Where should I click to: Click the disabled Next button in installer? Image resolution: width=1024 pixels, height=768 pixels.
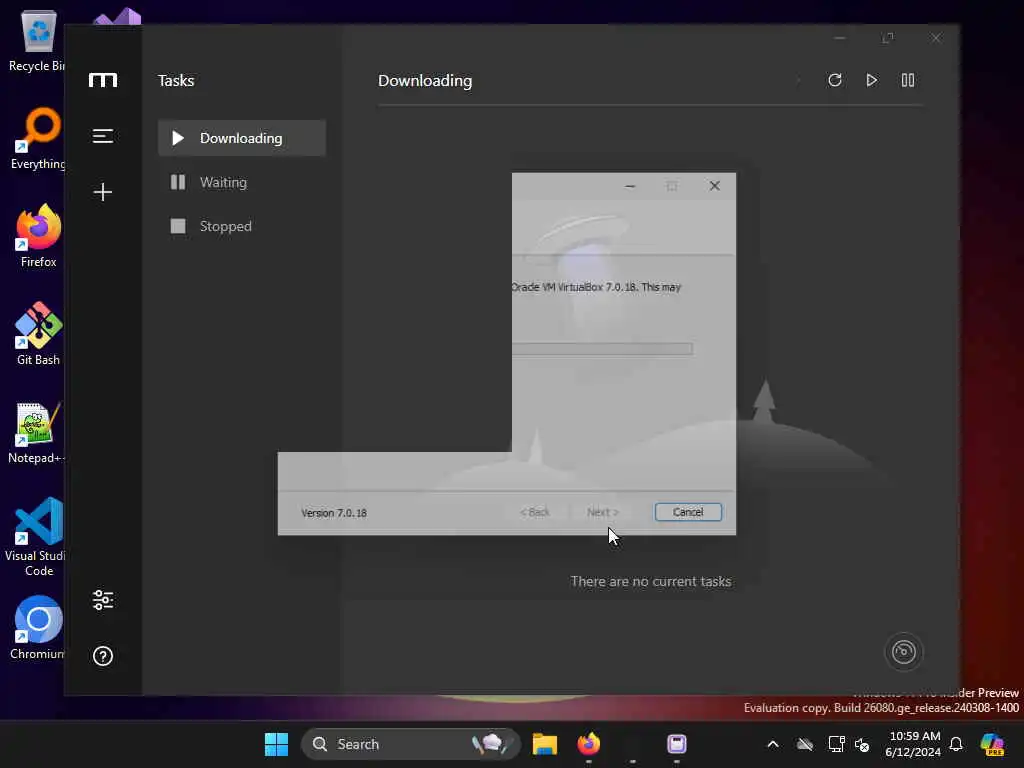pyautogui.click(x=602, y=512)
